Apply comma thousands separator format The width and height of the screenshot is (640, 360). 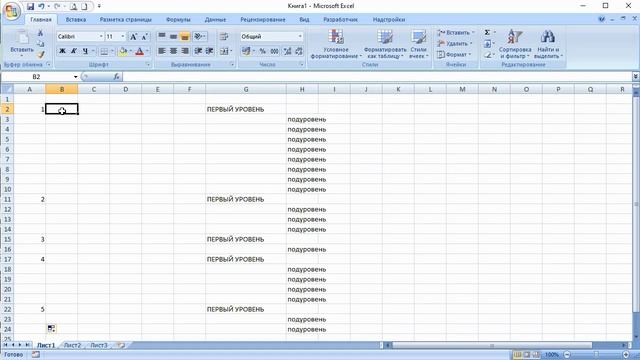coord(274,51)
